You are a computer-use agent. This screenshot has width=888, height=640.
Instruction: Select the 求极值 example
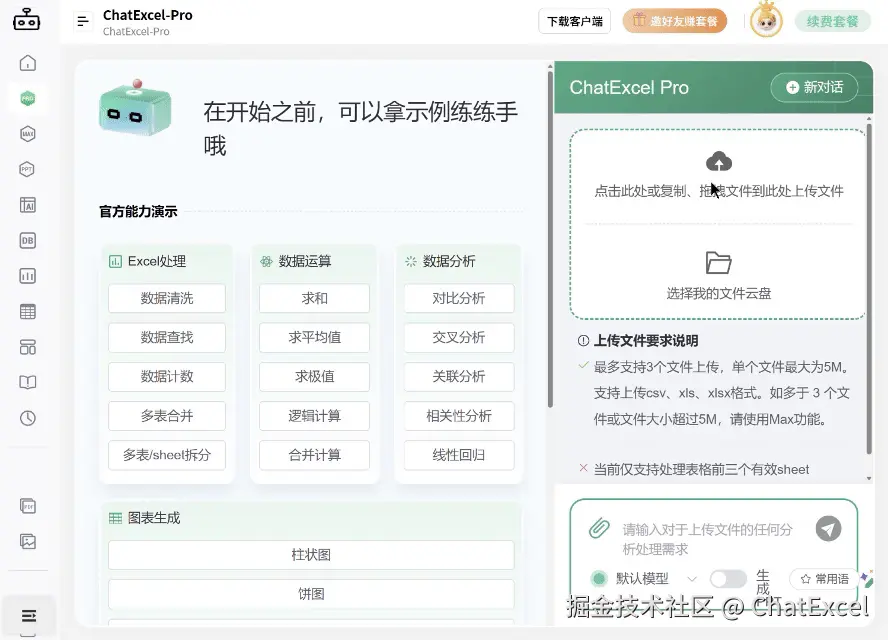click(x=314, y=376)
